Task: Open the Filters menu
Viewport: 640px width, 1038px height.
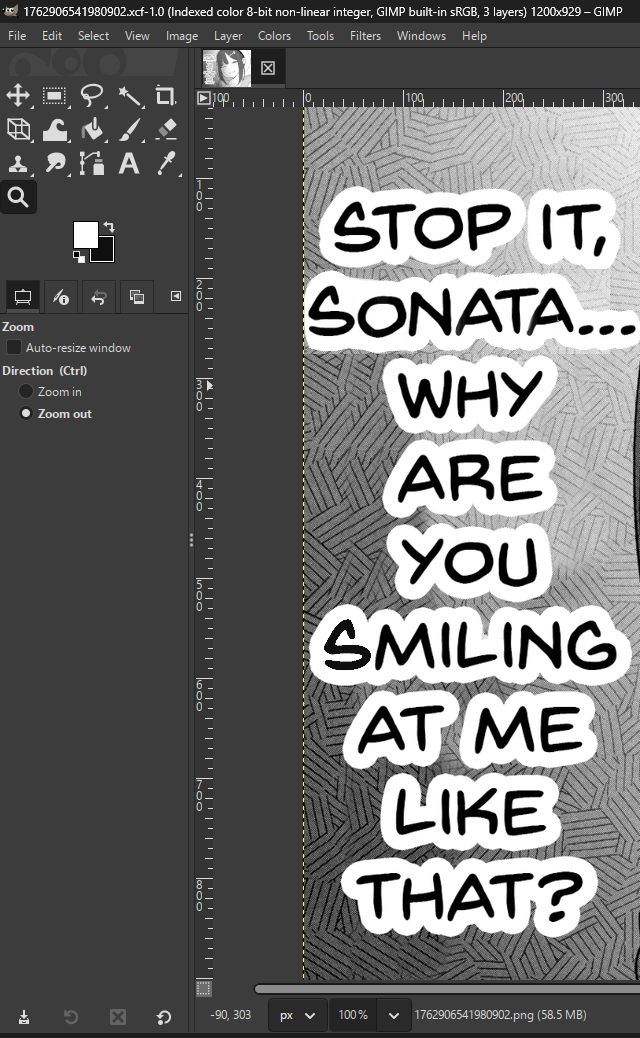Action: pos(365,36)
